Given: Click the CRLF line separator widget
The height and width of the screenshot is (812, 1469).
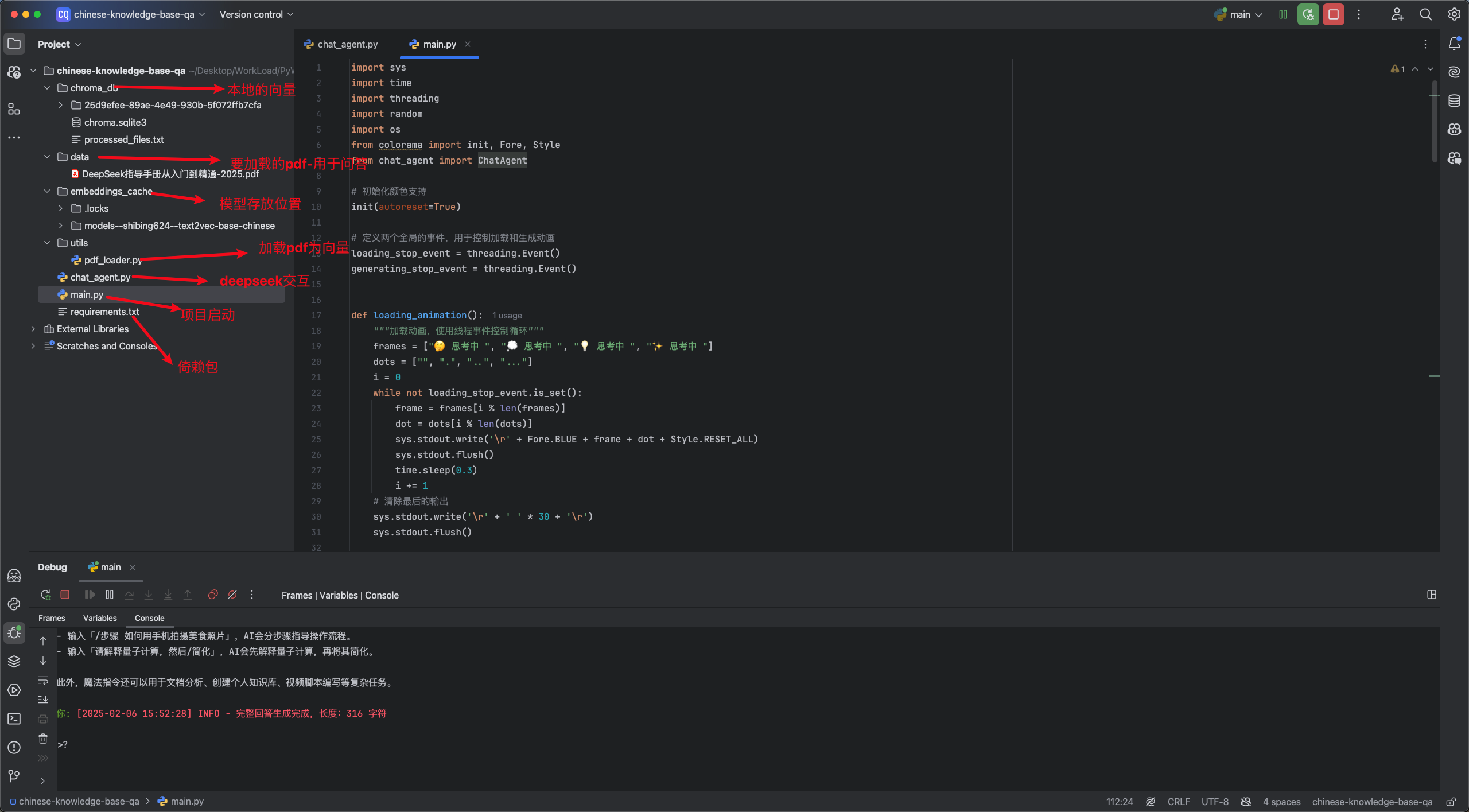Looking at the screenshot, I should 1178,802.
